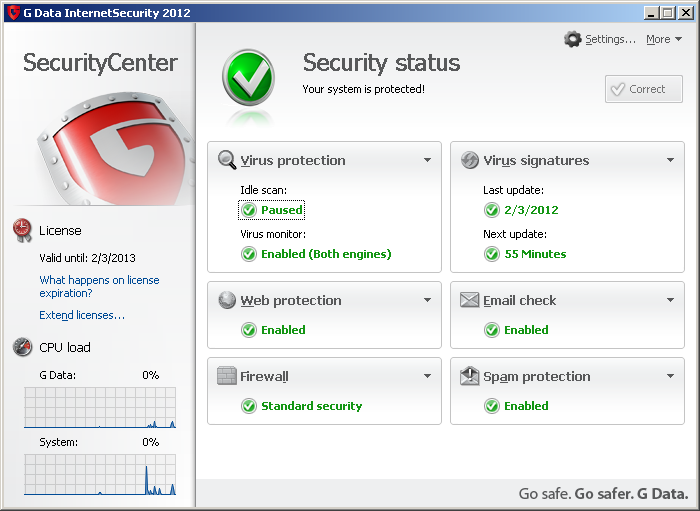Click the Extend licenses… link
Screen dimensions: 700x511
pyautogui.click(x=82, y=315)
